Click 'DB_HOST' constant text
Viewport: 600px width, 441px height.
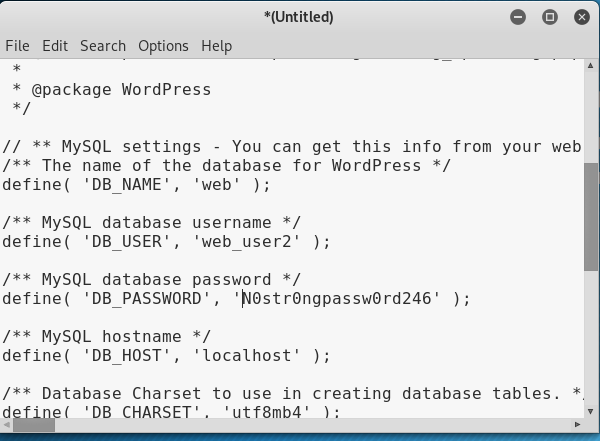pos(127,356)
